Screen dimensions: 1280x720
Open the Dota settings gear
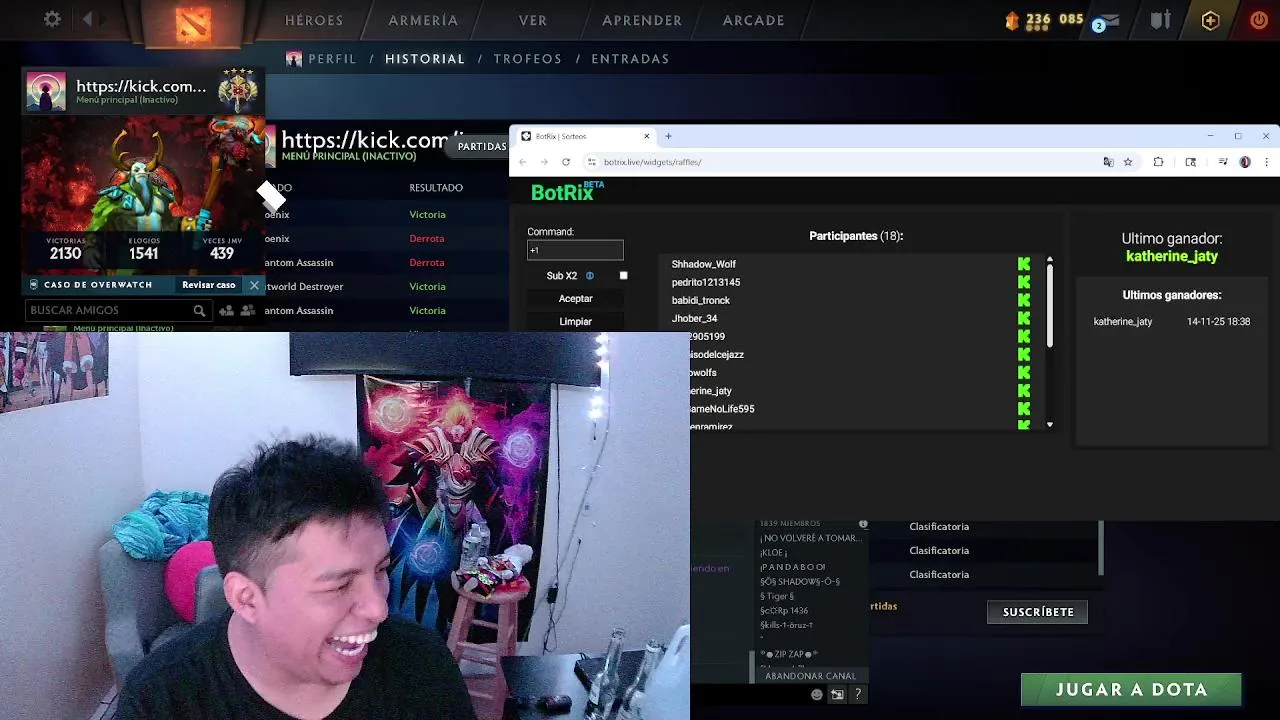tap(52, 19)
